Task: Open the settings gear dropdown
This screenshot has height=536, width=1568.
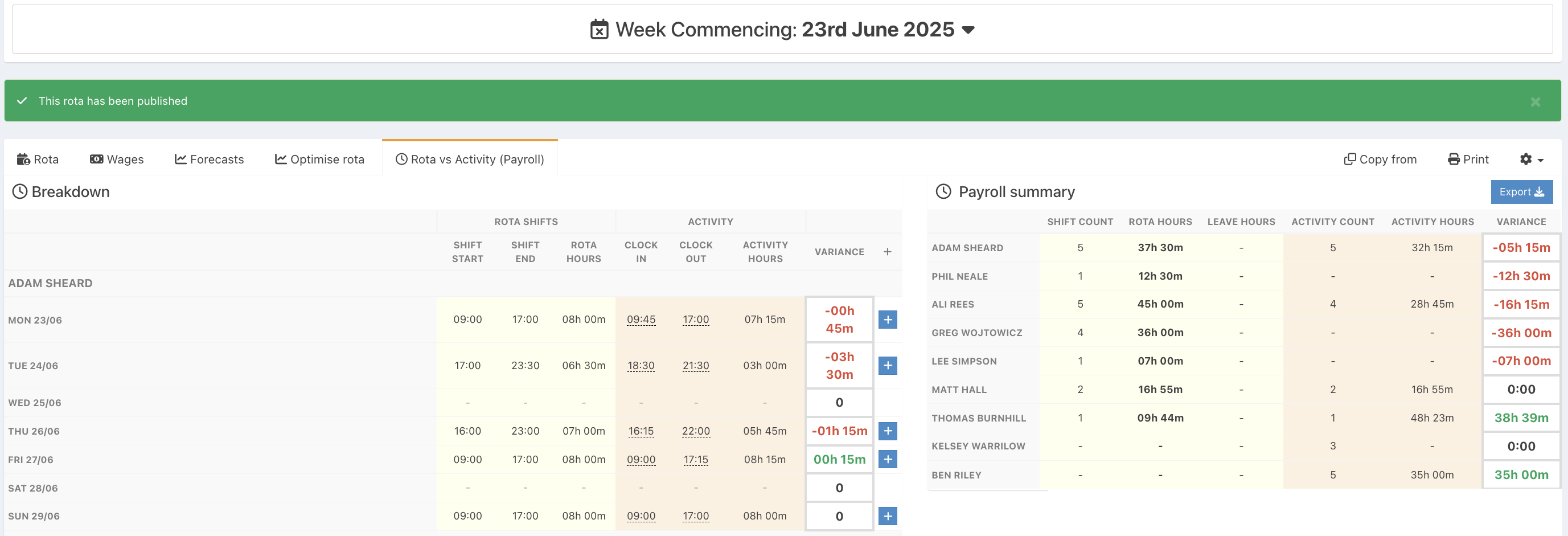Action: [x=1531, y=159]
